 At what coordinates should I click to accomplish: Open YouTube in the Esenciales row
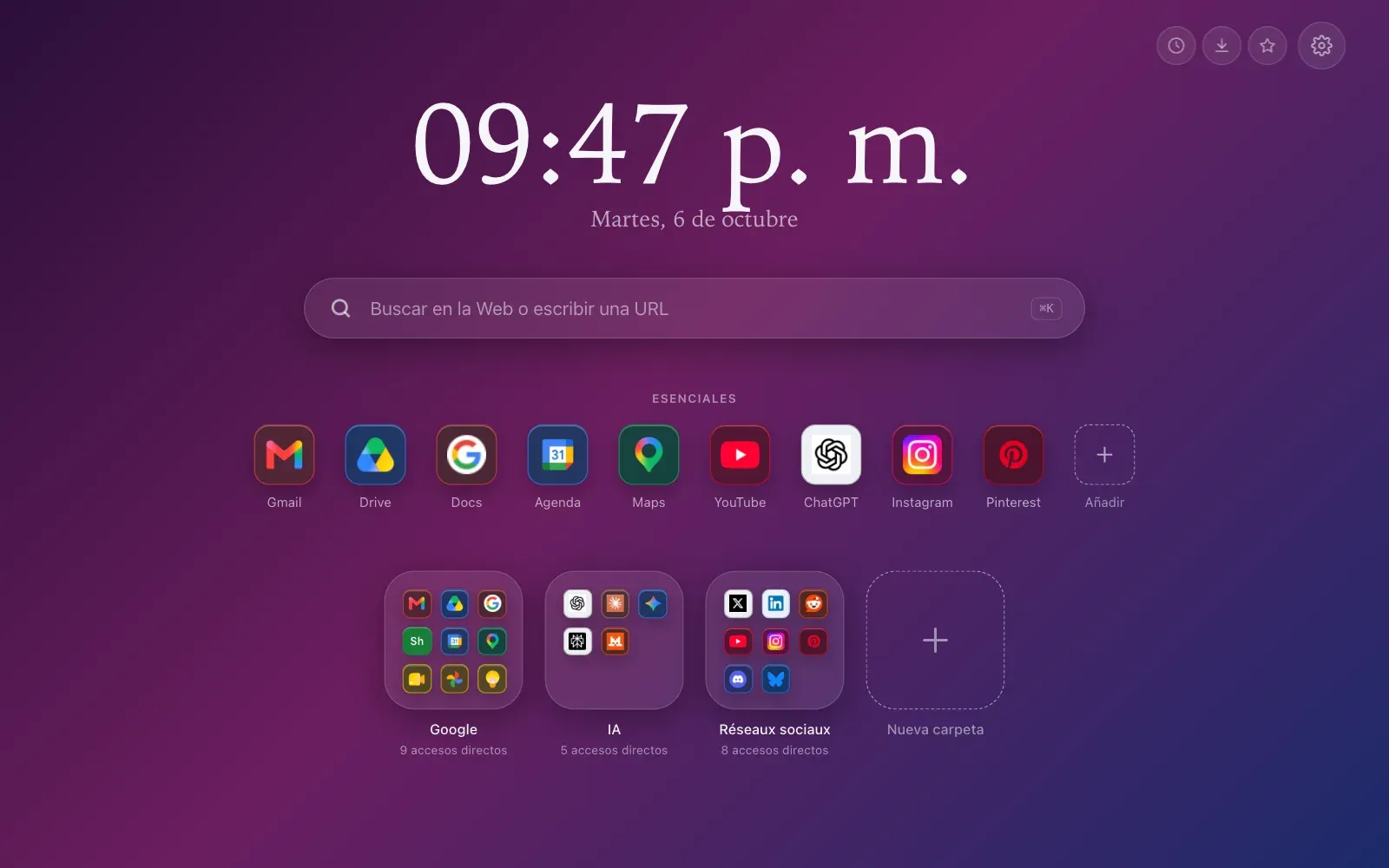pyautogui.click(x=740, y=455)
